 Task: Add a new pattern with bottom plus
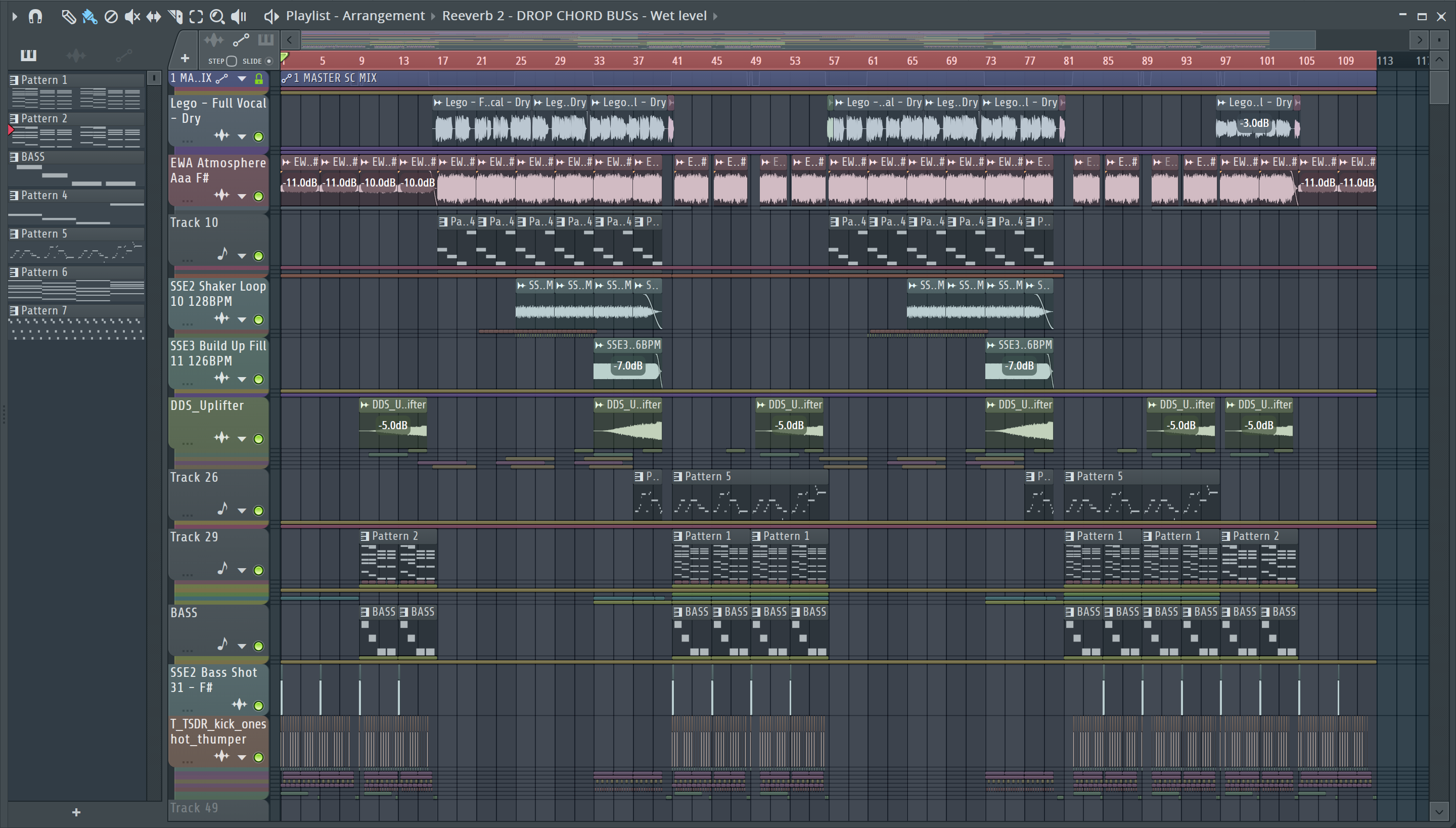click(x=76, y=812)
